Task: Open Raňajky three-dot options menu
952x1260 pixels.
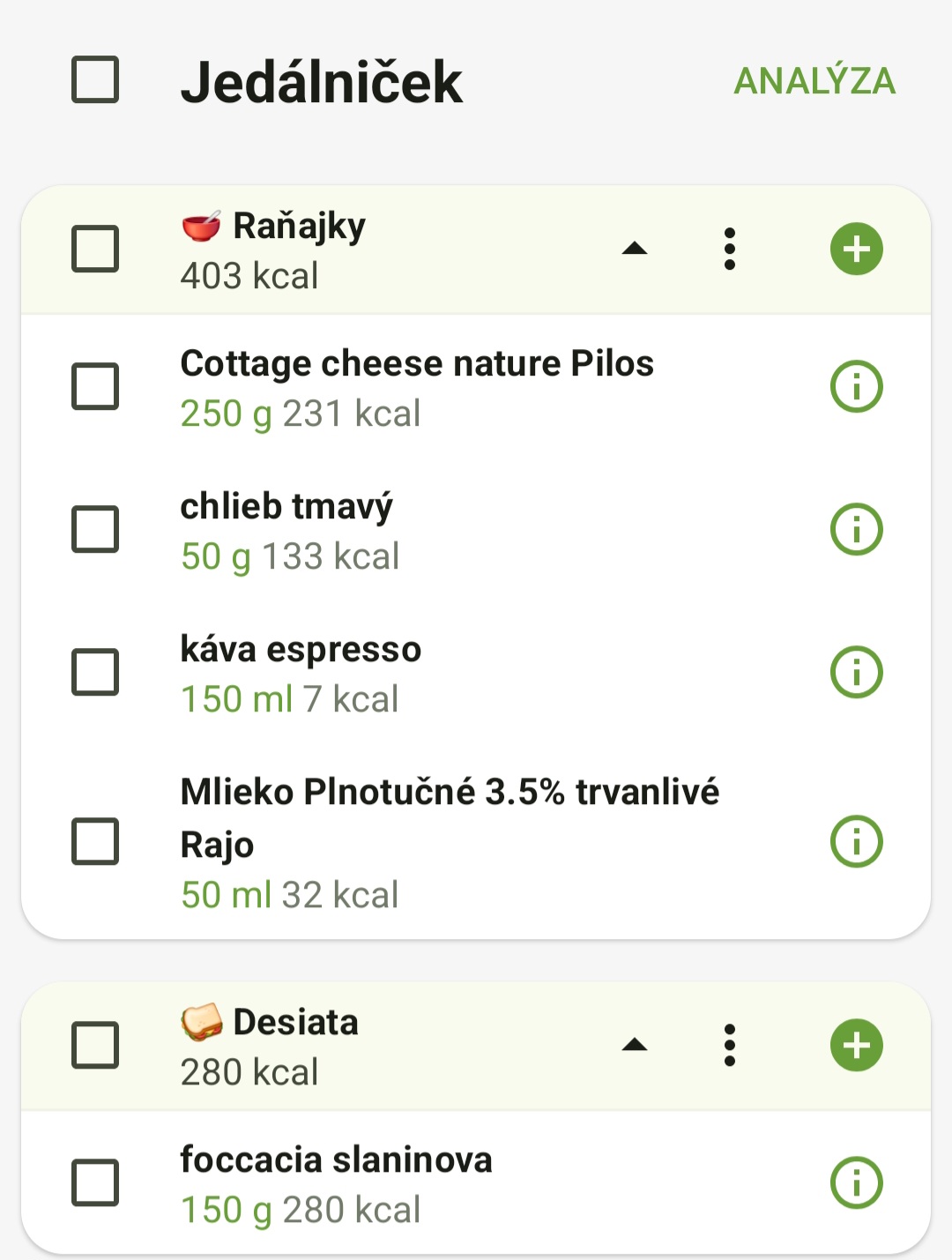Action: point(729,249)
